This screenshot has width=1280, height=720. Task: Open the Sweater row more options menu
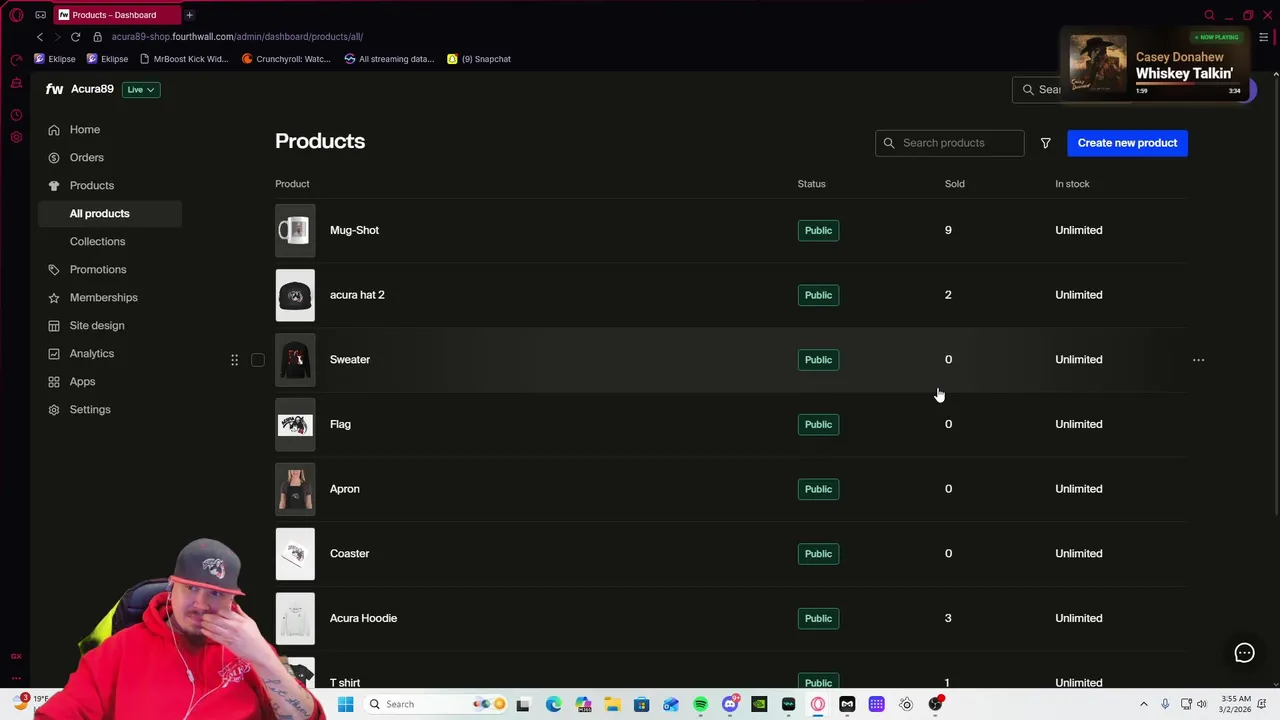[x=1198, y=359]
